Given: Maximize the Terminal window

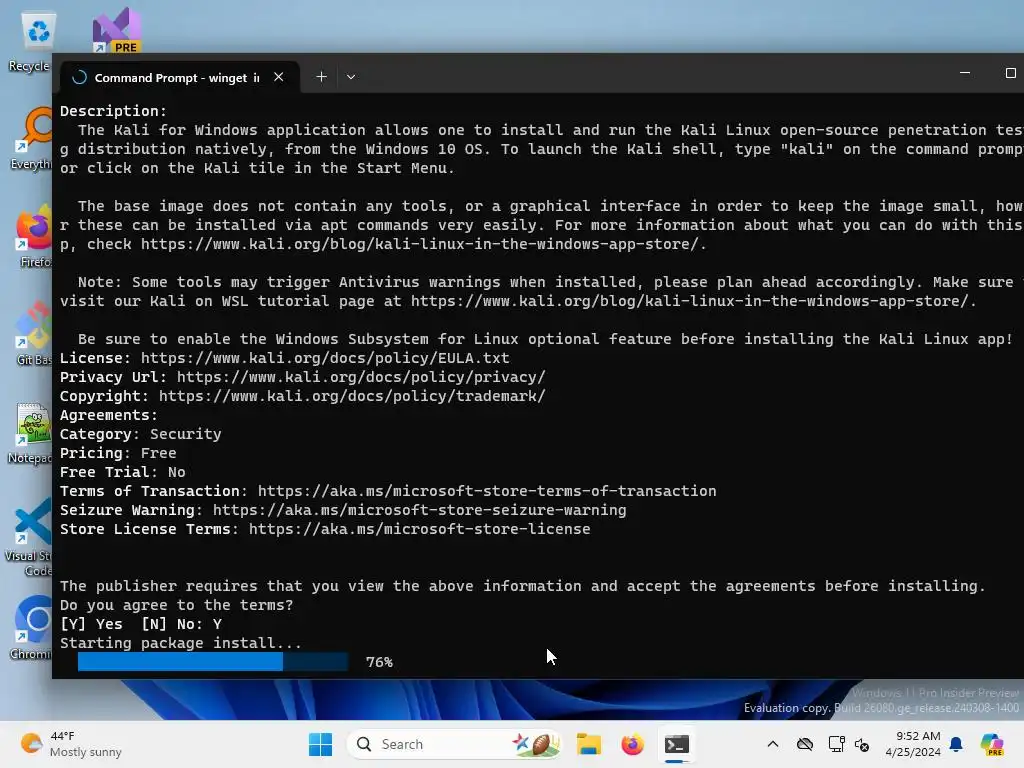Looking at the screenshot, I should 1010,73.
